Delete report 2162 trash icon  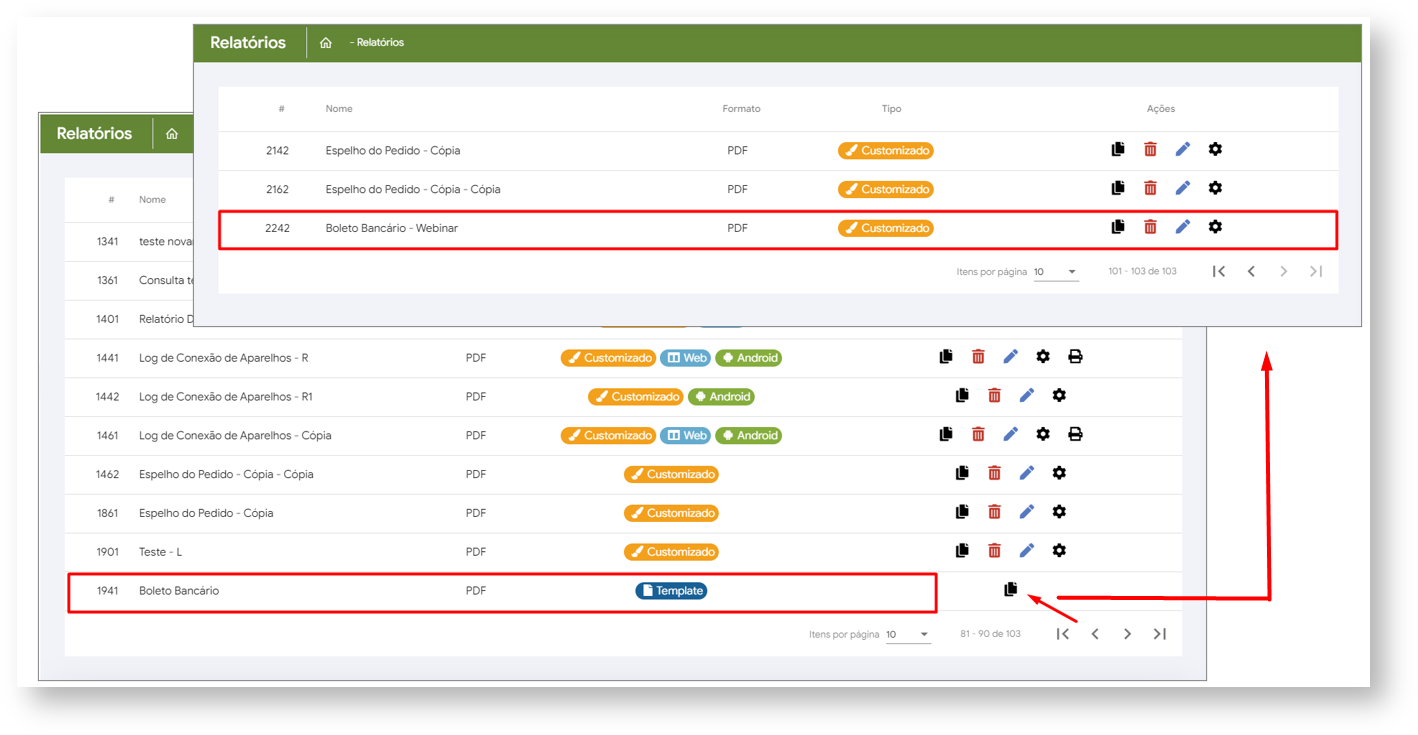[x=1150, y=188]
